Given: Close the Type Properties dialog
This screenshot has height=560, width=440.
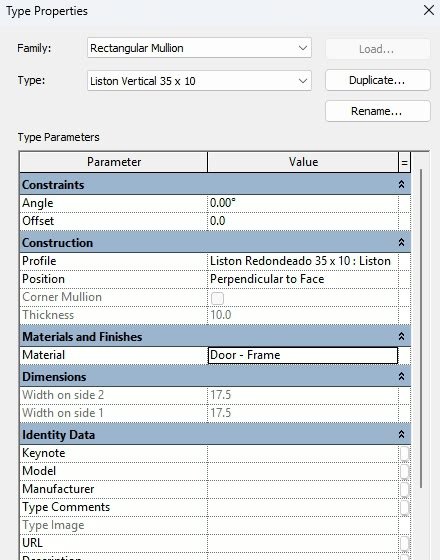Looking at the screenshot, I should [429, 10].
